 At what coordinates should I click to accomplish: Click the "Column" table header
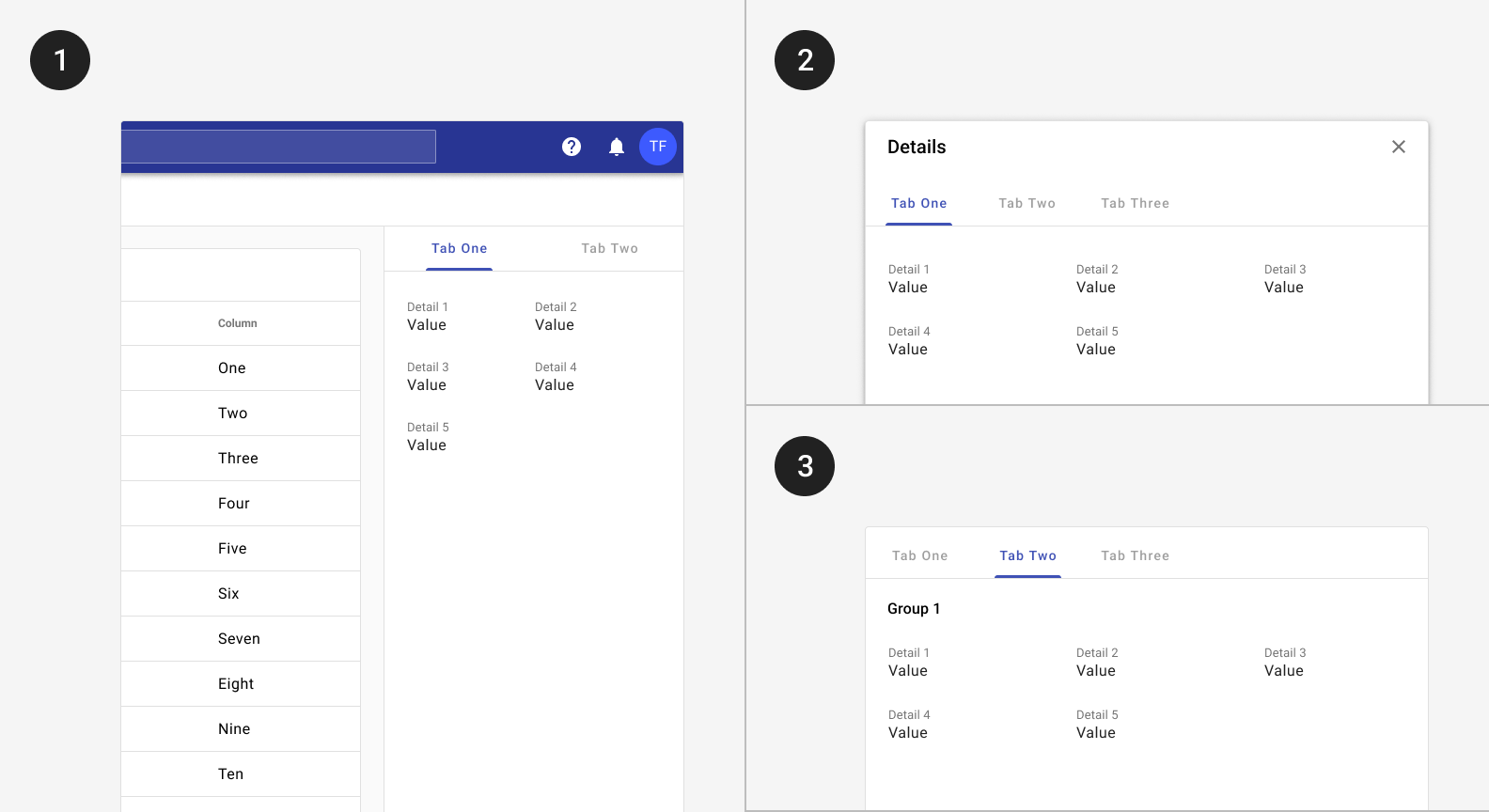[x=238, y=323]
